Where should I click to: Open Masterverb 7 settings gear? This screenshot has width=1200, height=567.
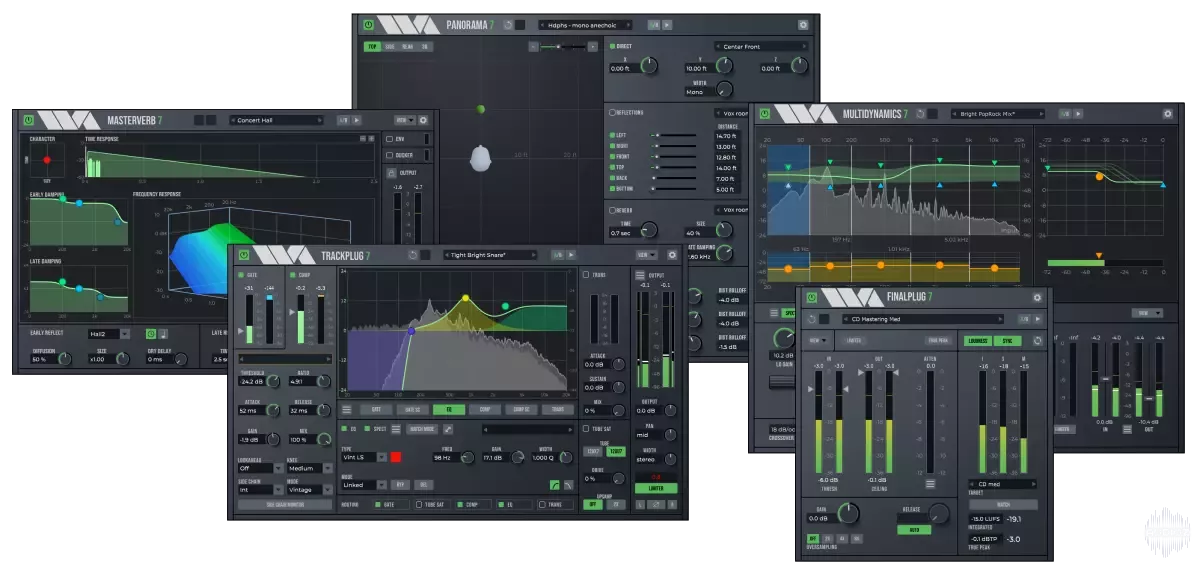pos(423,120)
